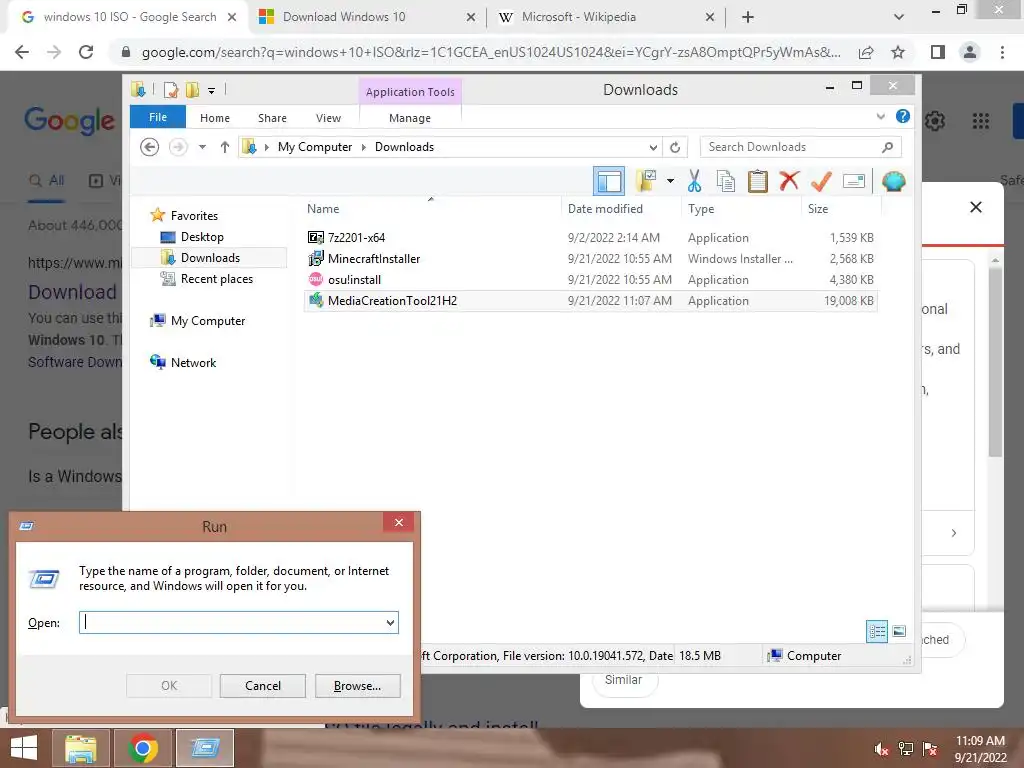Image resolution: width=1024 pixels, height=768 pixels.
Task: Refresh the Downloads folder
Action: pos(675,147)
